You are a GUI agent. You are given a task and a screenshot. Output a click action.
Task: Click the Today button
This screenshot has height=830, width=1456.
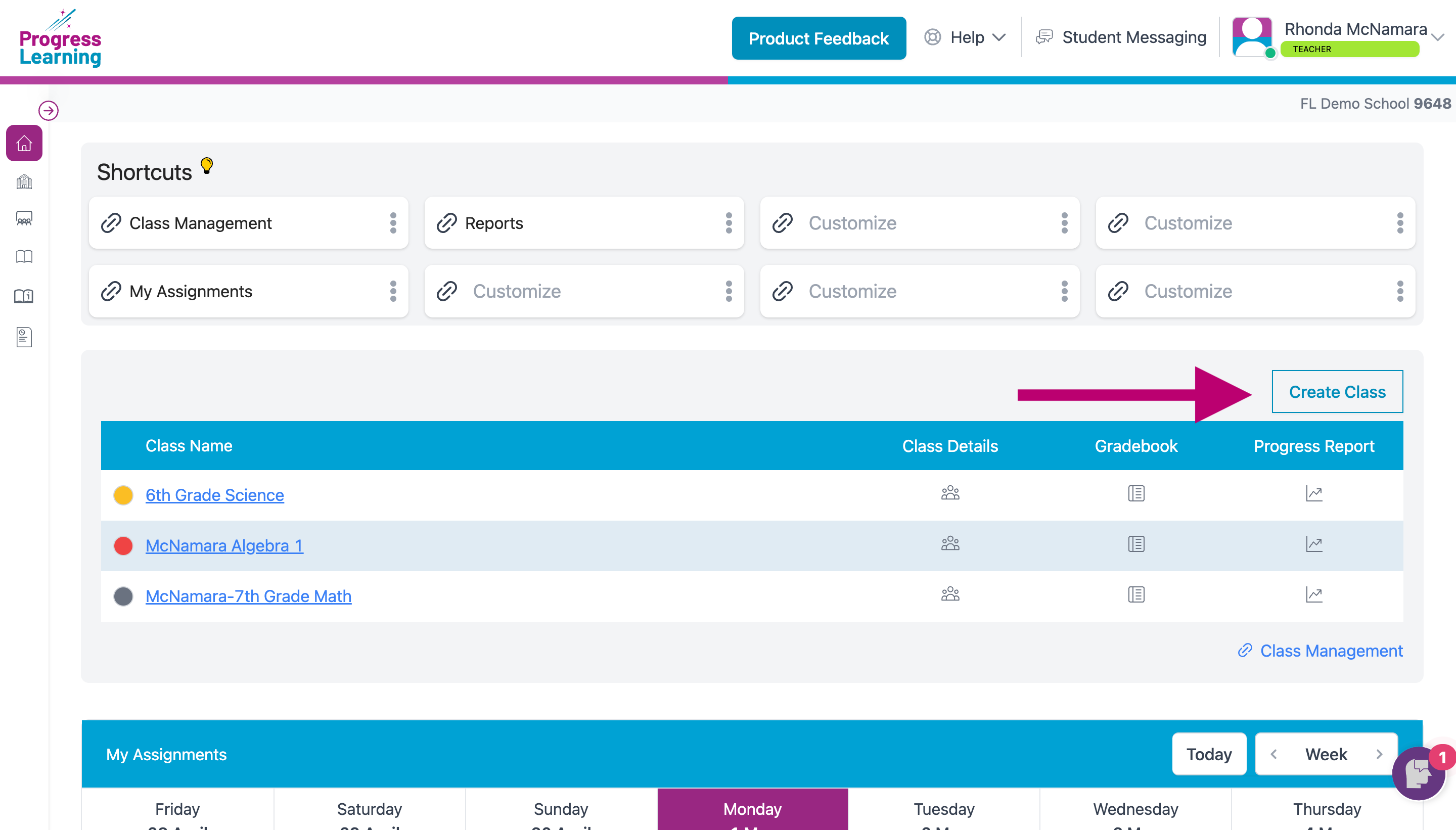coord(1209,754)
